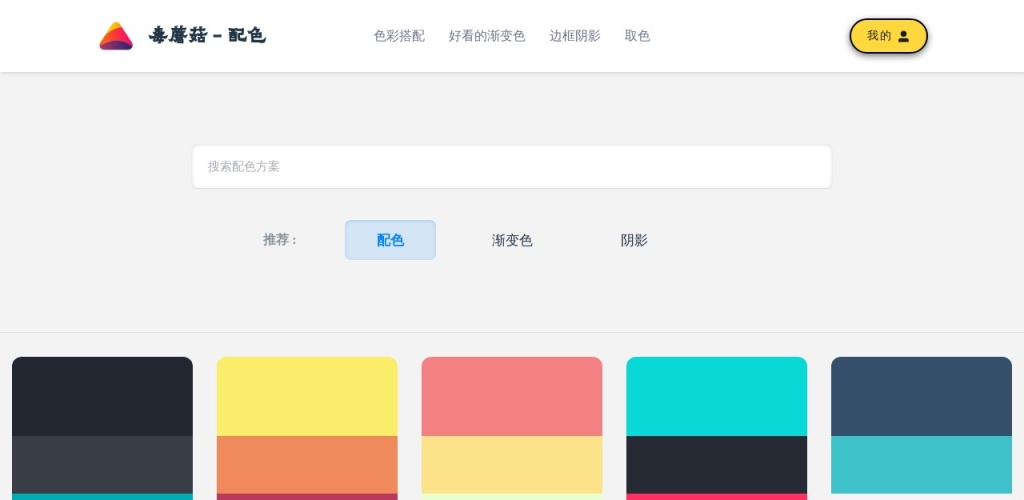Select the 取色 navigation link
Image resolution: width=1024 pixels, height=500 pixels.
(x=637, y=36)
